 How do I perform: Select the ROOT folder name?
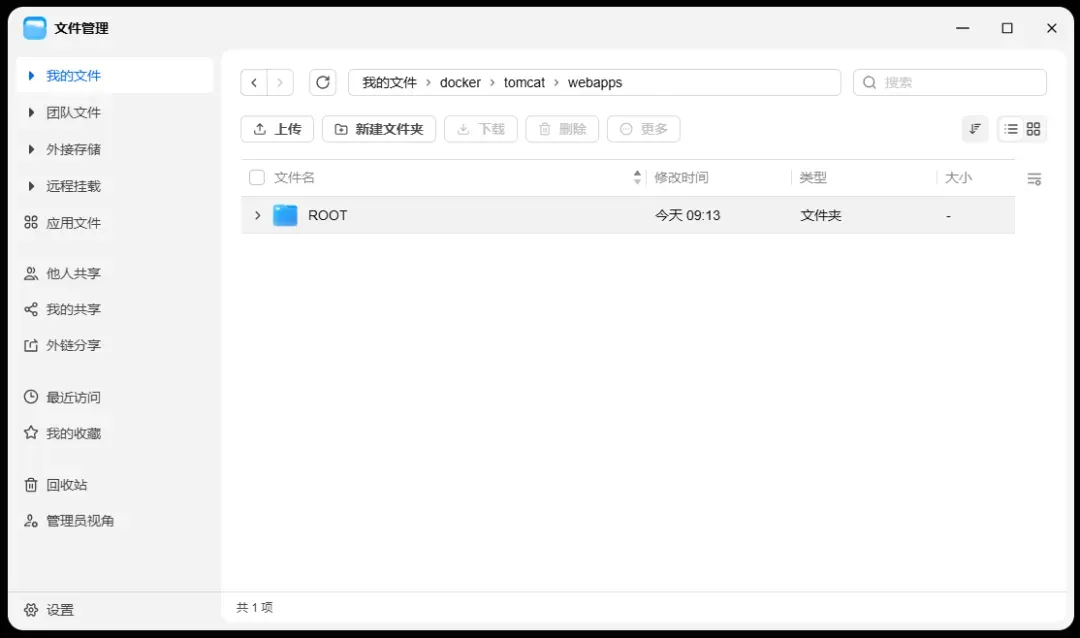328,215
